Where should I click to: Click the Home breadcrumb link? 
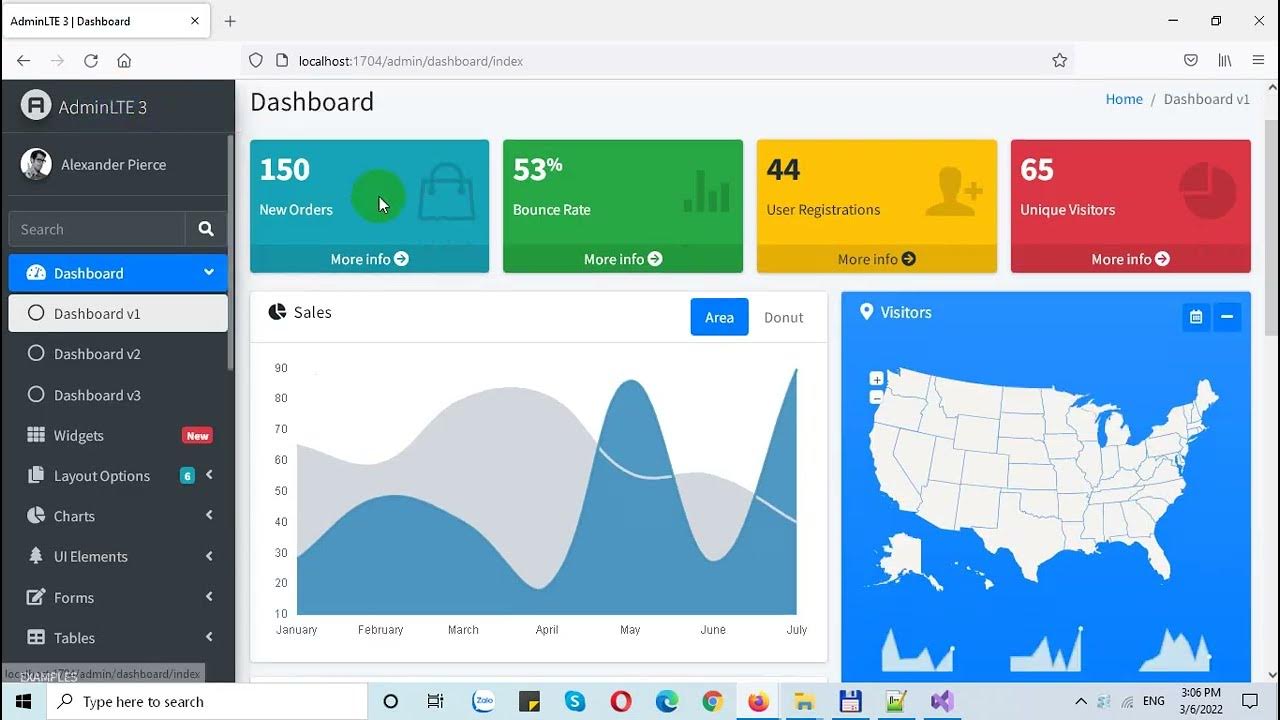(1124, 99)
